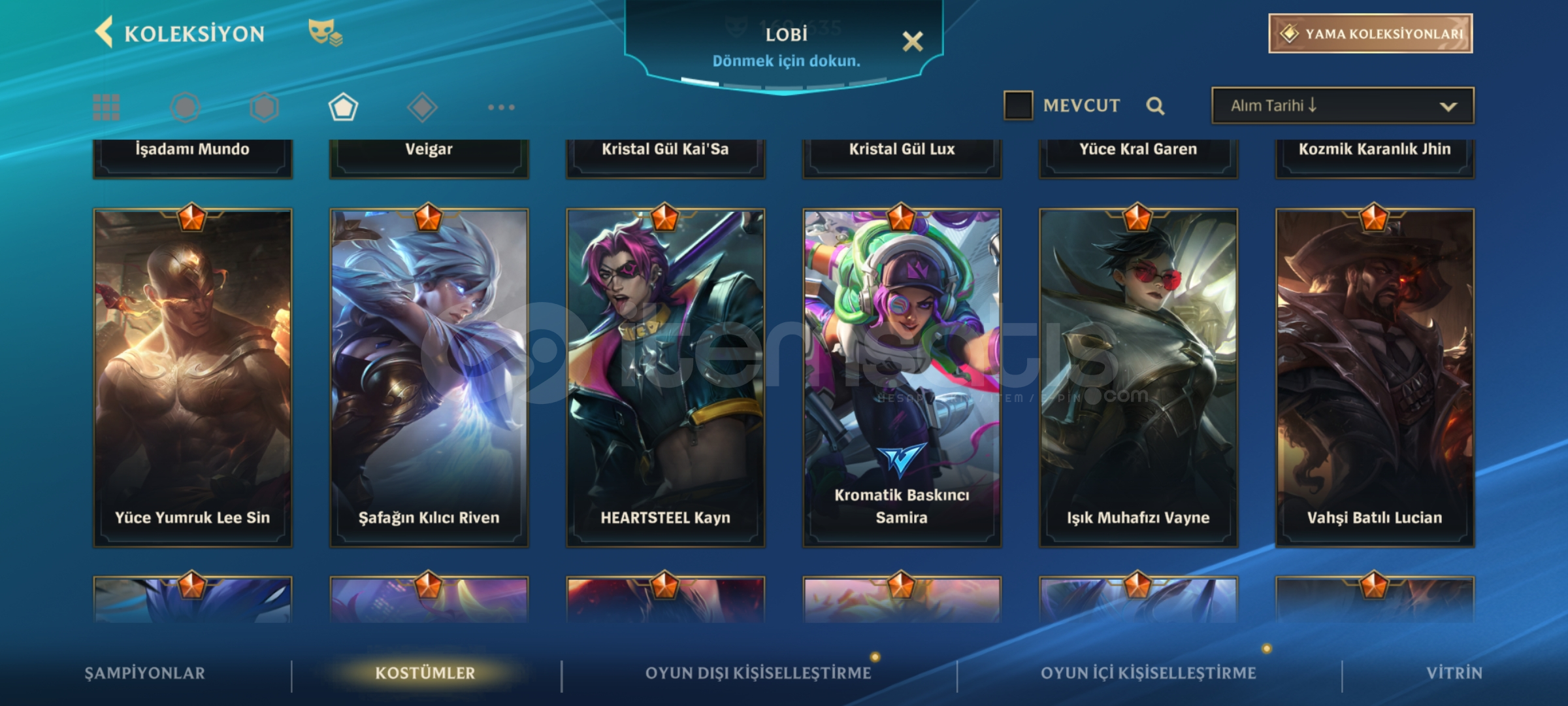Image resolution: width=1568 pixels, height=706 pixels.
Task: Open Yama Koleksiyonları button
Action: 1371,33
